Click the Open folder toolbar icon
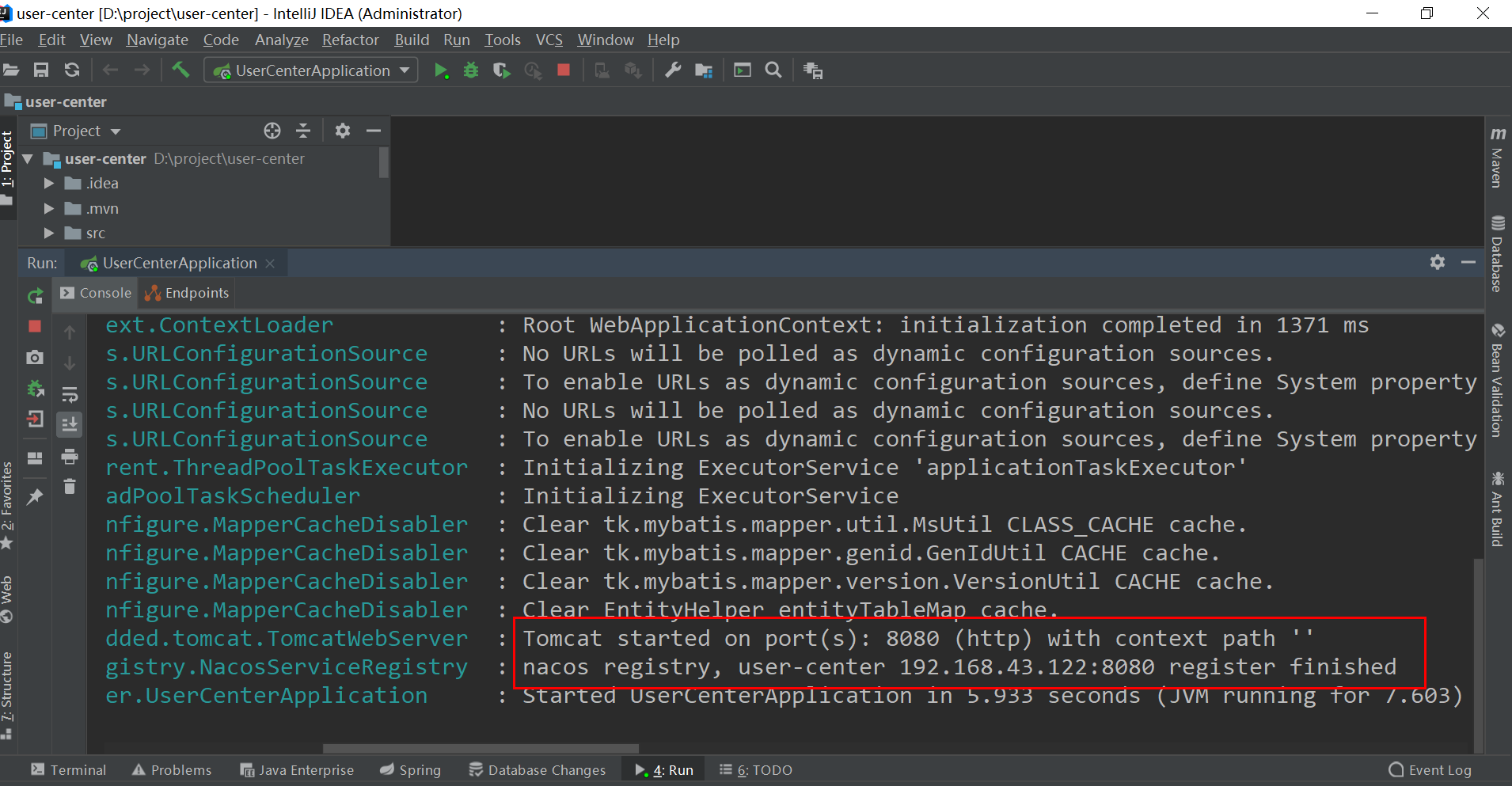Image resolution: width=1512 pixels, height=786 pixels. pos(11,70)
